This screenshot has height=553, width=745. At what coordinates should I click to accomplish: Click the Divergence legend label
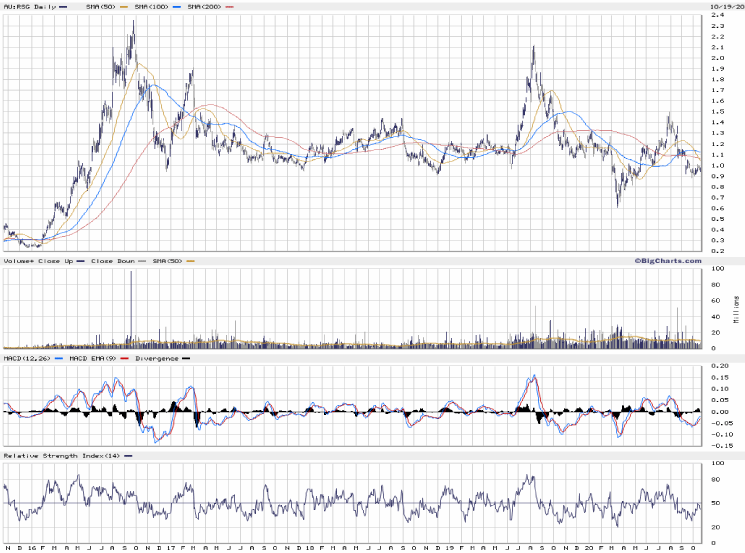[x=156, y=358]
